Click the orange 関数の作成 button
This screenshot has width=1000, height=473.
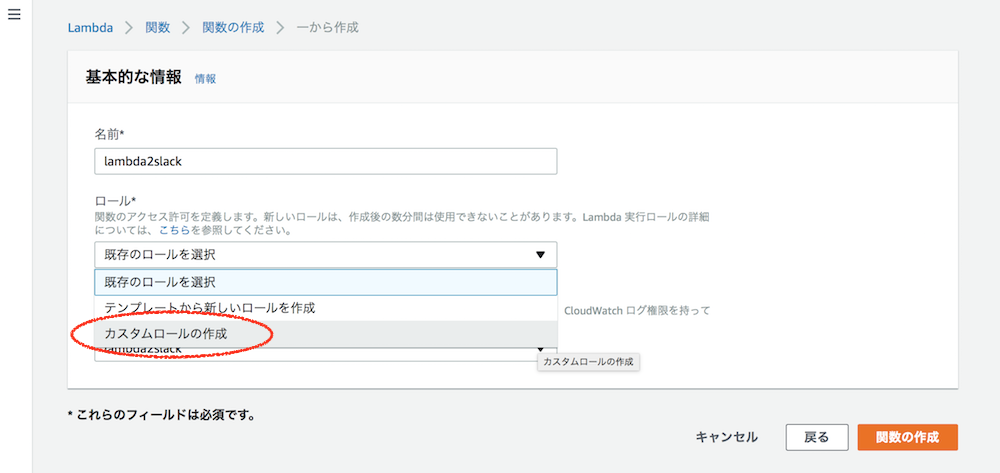pyautogui.click(x=907, y=437)
